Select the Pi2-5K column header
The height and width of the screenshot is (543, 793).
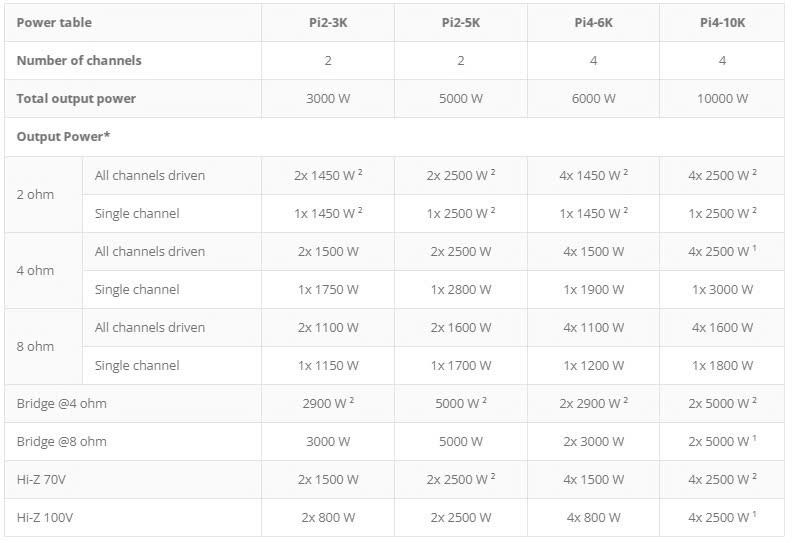tap(460, 22)
